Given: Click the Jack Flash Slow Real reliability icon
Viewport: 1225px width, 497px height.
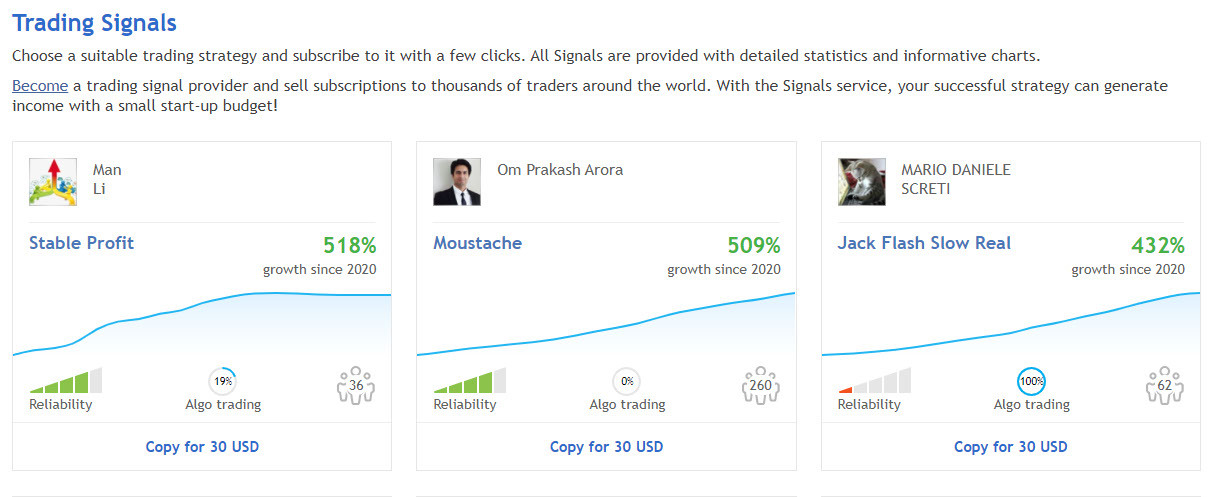Looking at the screenshot, I should 874,380.
